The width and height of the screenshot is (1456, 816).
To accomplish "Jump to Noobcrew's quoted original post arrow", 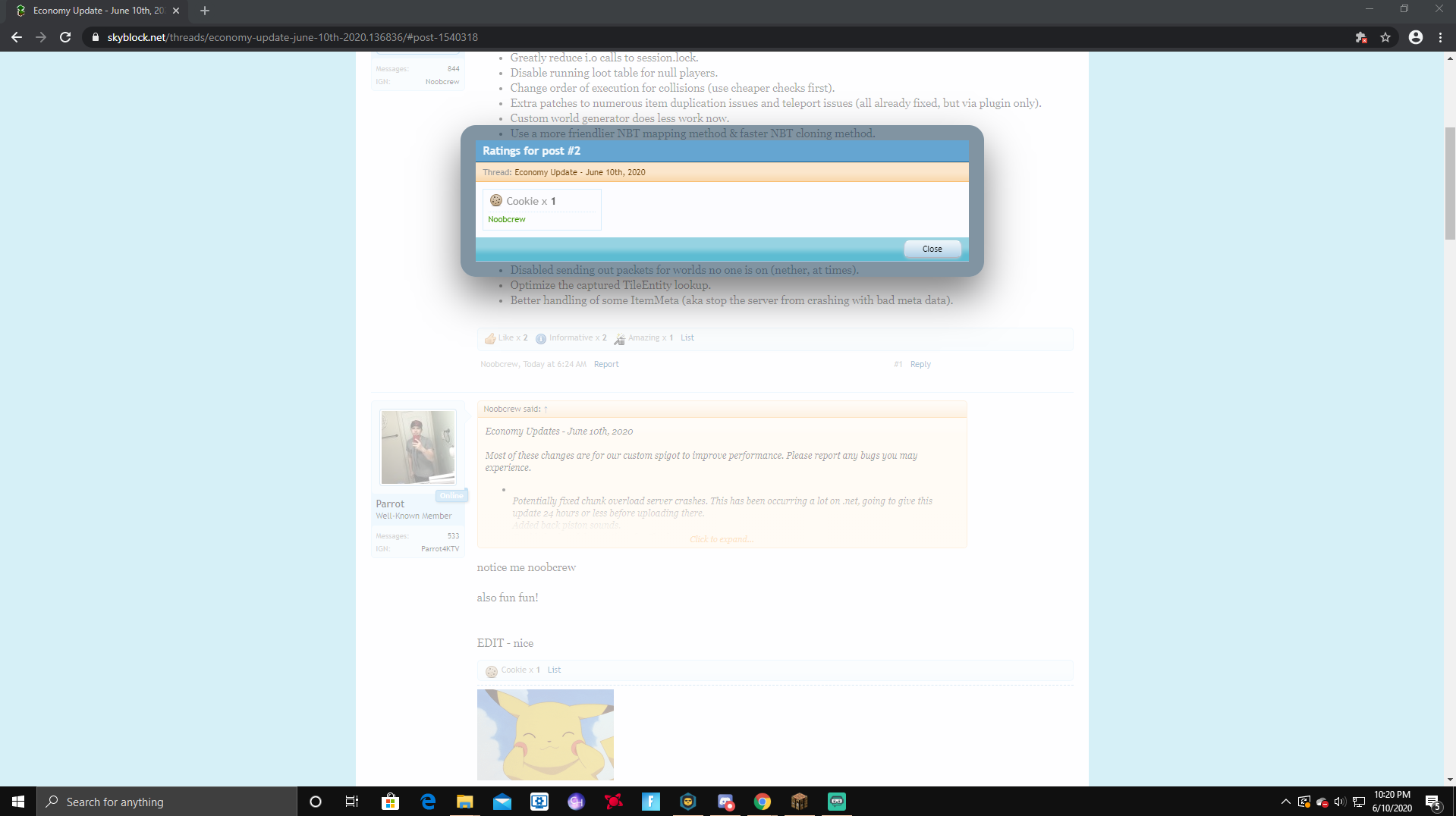I will (546, 410).
